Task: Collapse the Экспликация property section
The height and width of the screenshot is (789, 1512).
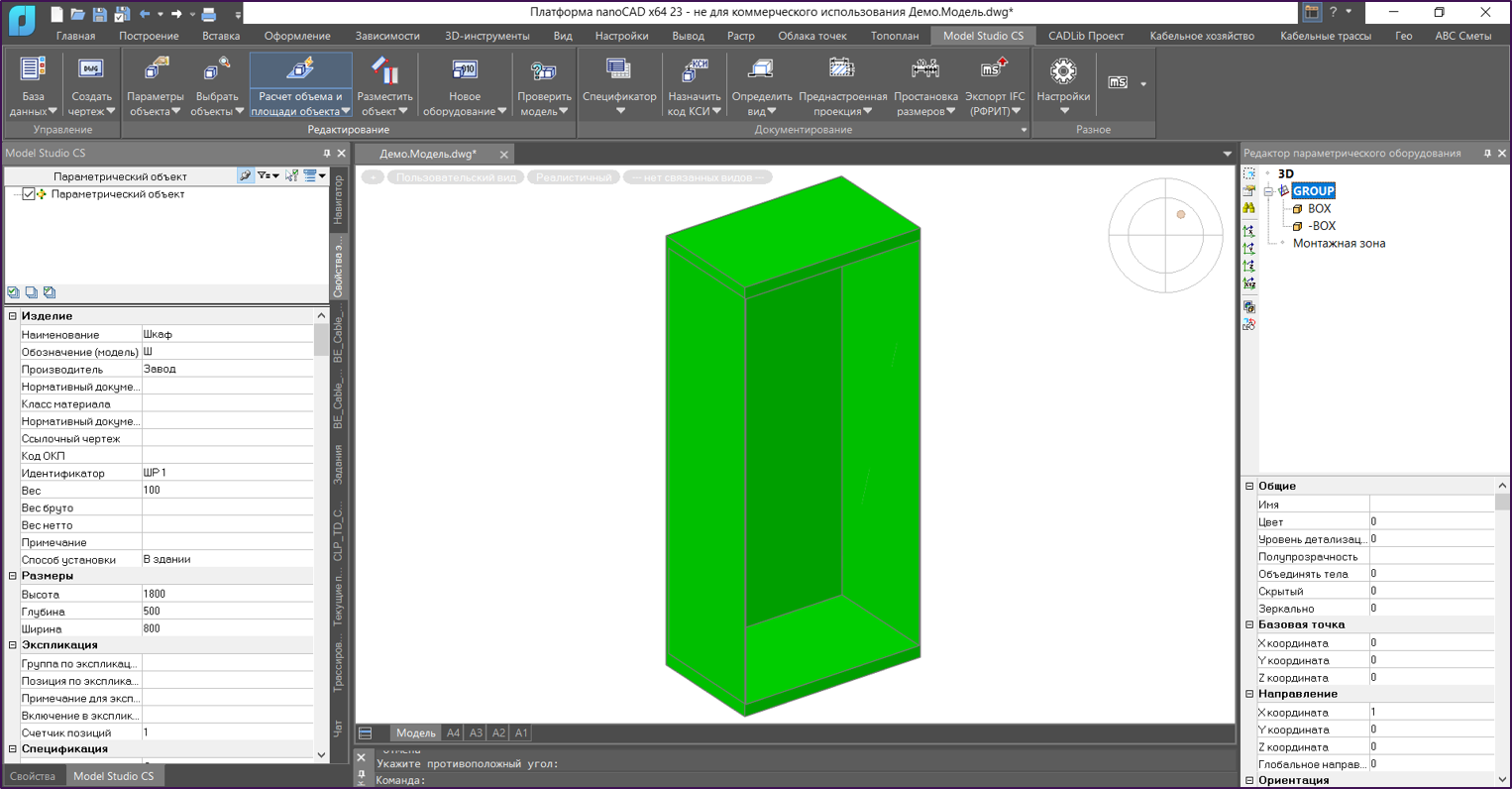Action: tap(13, 645)
